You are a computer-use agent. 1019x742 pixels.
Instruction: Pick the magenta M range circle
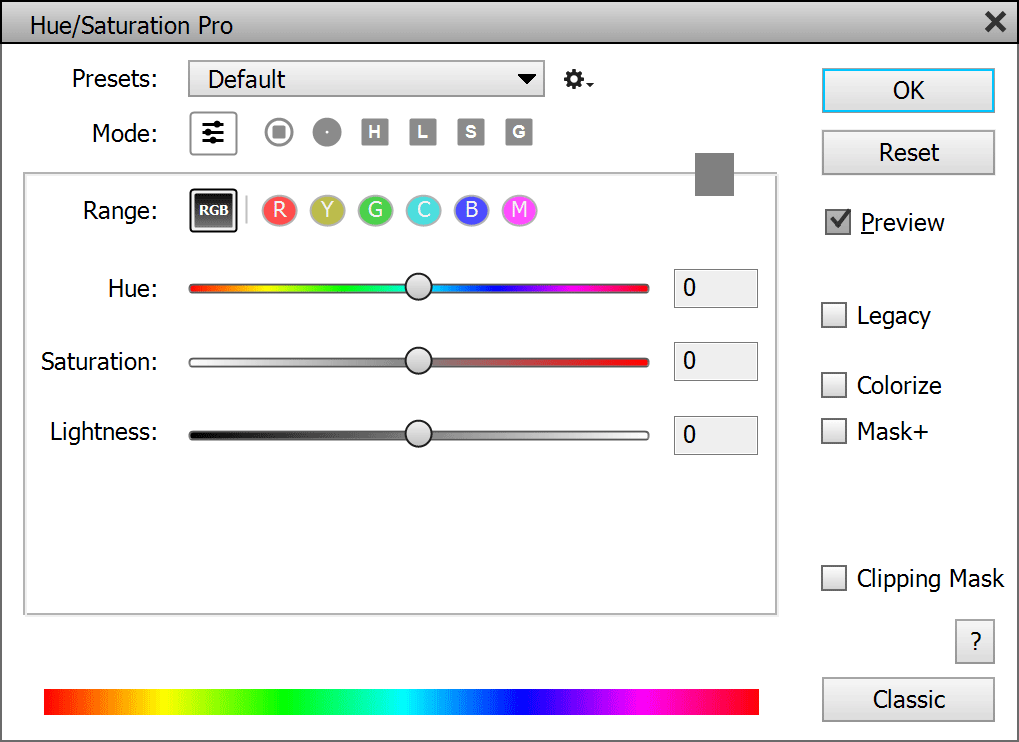pyautogui.click(x=519, y=210)
